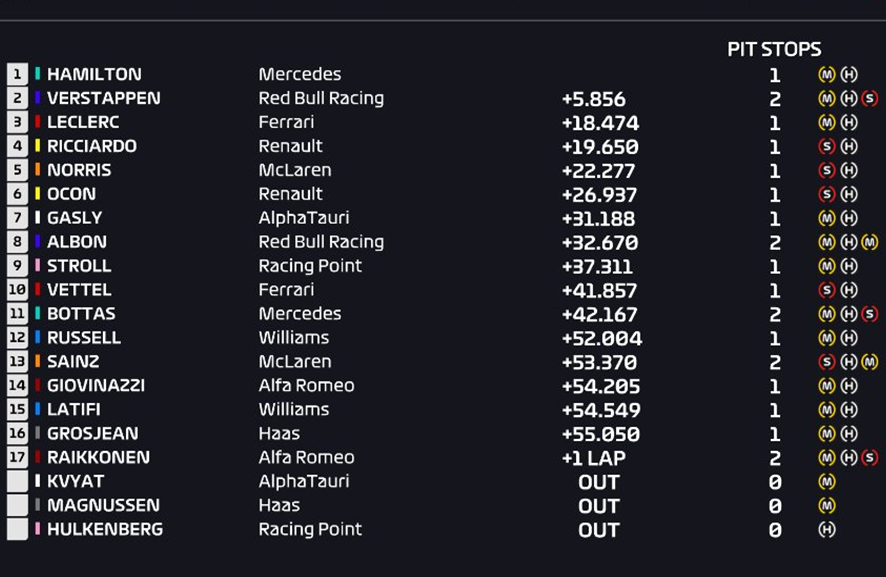Click Leclerc's white hard tyre icon

(849, 122)
